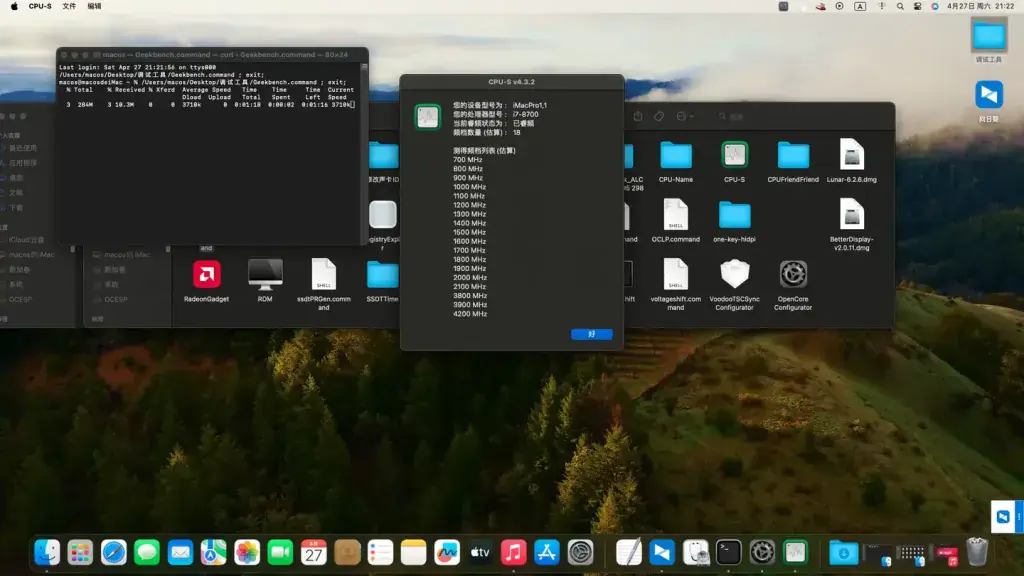
Task: Select the OCLP.command shell file
Action: point(675,215)
